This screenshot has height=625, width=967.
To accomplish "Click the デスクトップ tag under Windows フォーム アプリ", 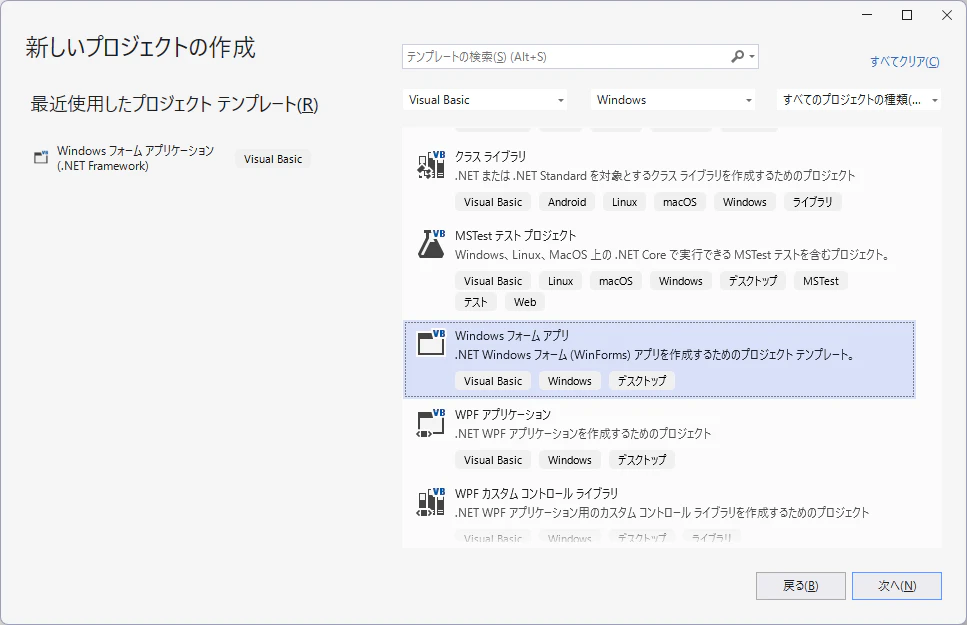I will click(x=642, y=380).
